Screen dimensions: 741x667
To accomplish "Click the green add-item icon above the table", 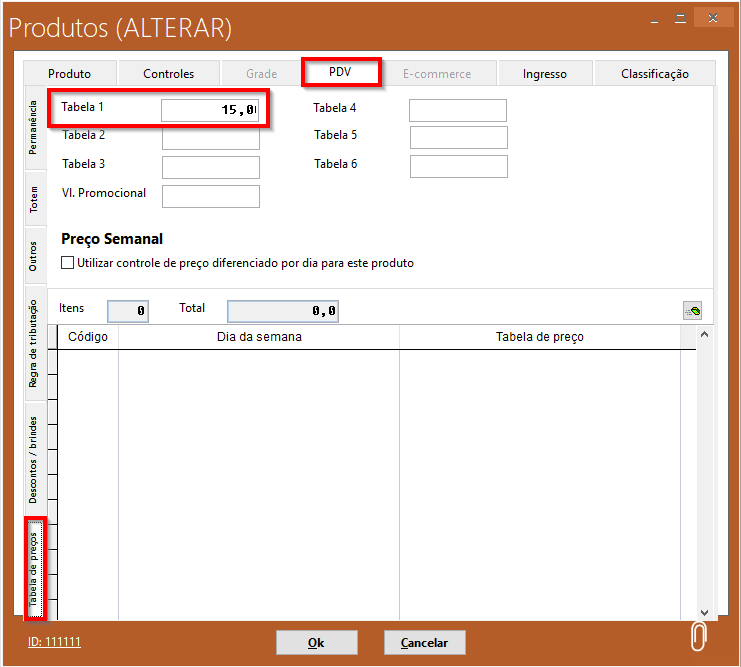I will [x=692, y=310].
